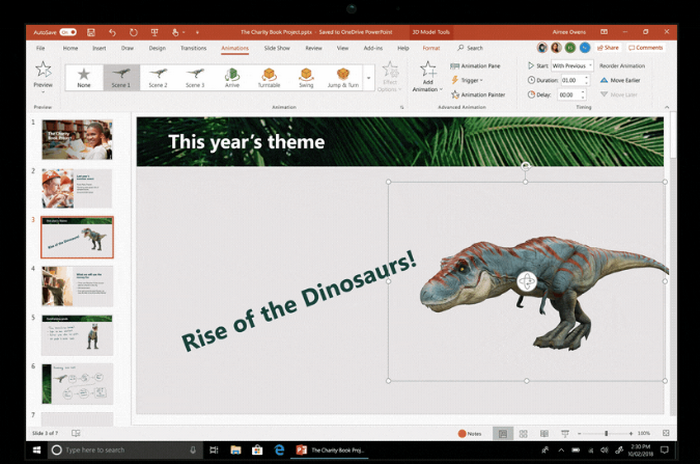Screen dimensions: 700x464
Task: Click the Search box in ribbon
Action: (x=470, y=48)
